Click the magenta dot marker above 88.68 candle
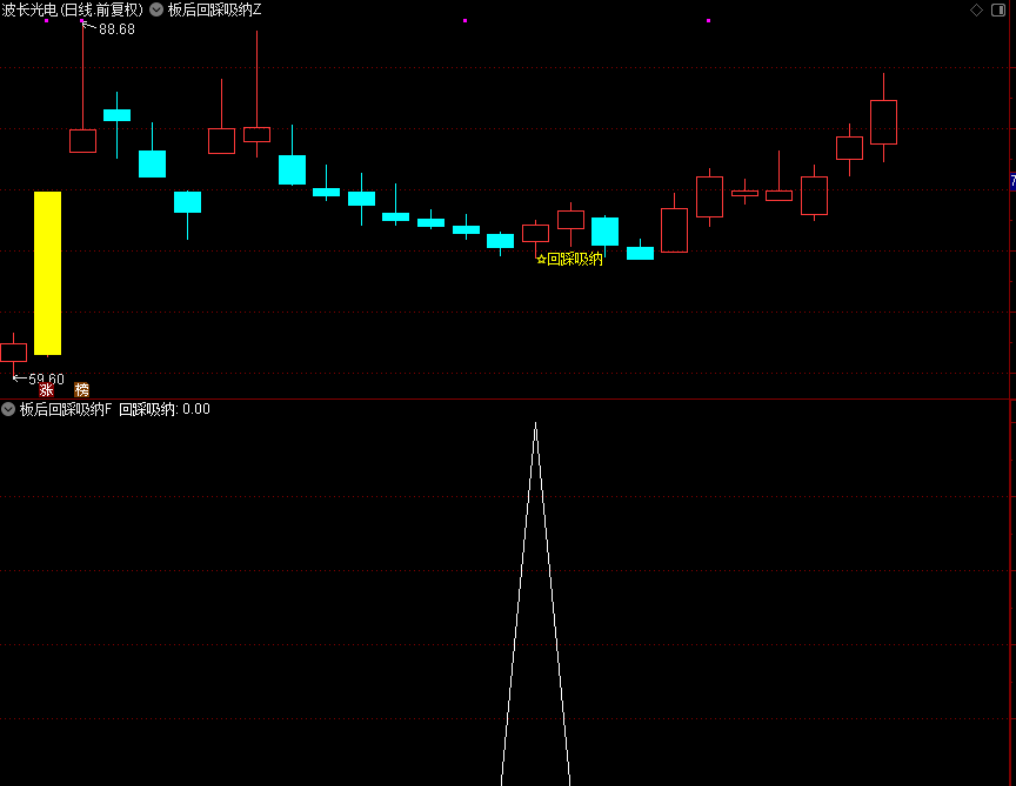1016x786 pixels. click(82, 21)
